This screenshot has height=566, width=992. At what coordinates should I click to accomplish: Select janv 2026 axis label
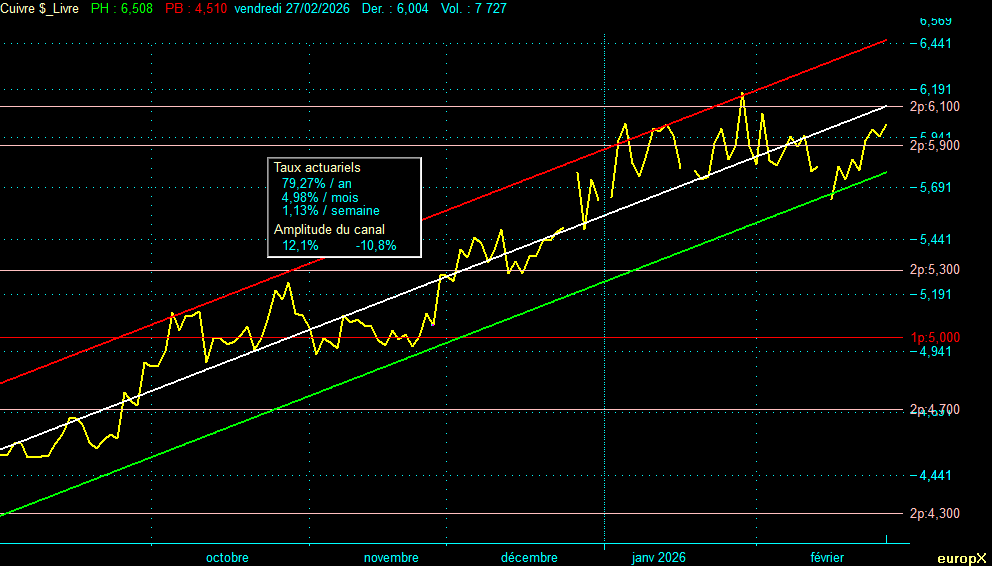tap(658, 557)
